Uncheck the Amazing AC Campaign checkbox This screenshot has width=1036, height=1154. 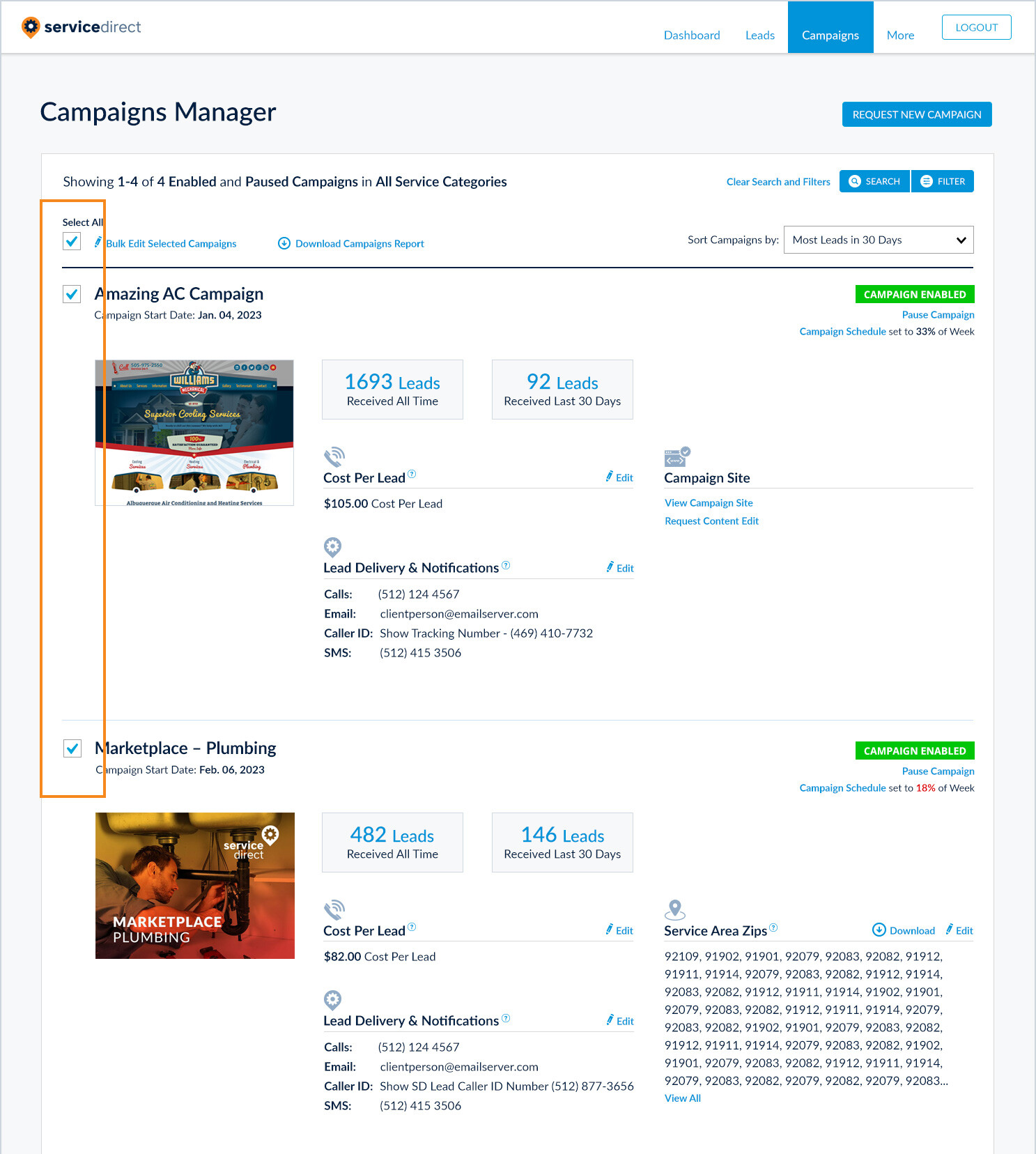[x=72, y=294]
